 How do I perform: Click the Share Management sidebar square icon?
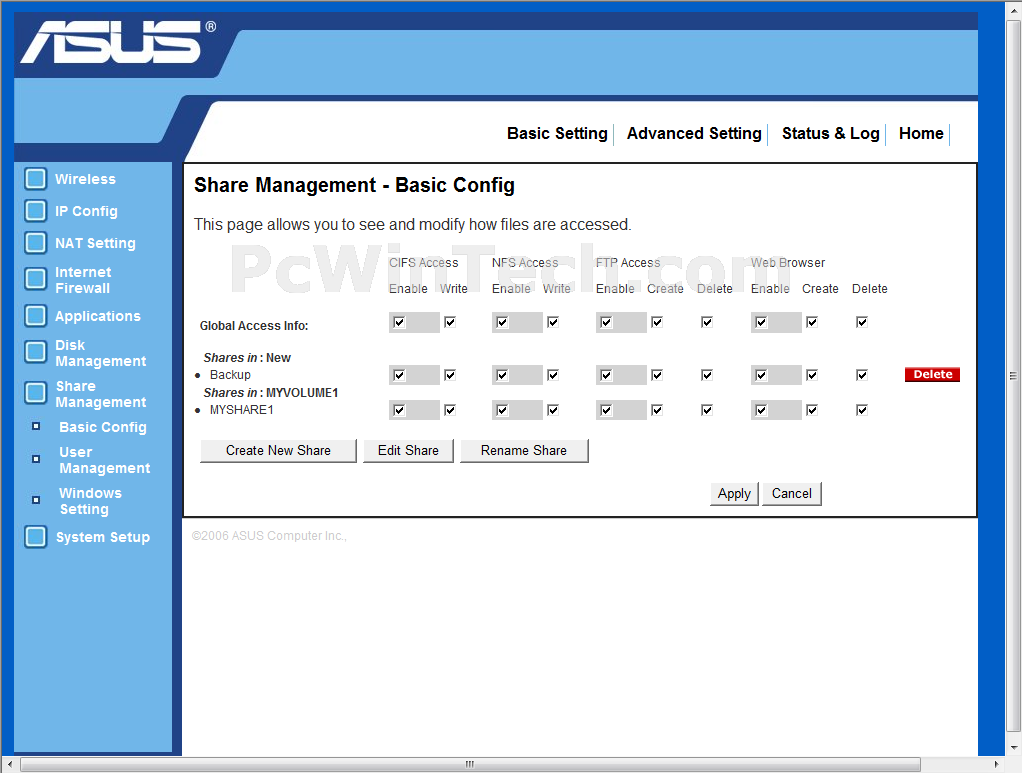(35, 393)
